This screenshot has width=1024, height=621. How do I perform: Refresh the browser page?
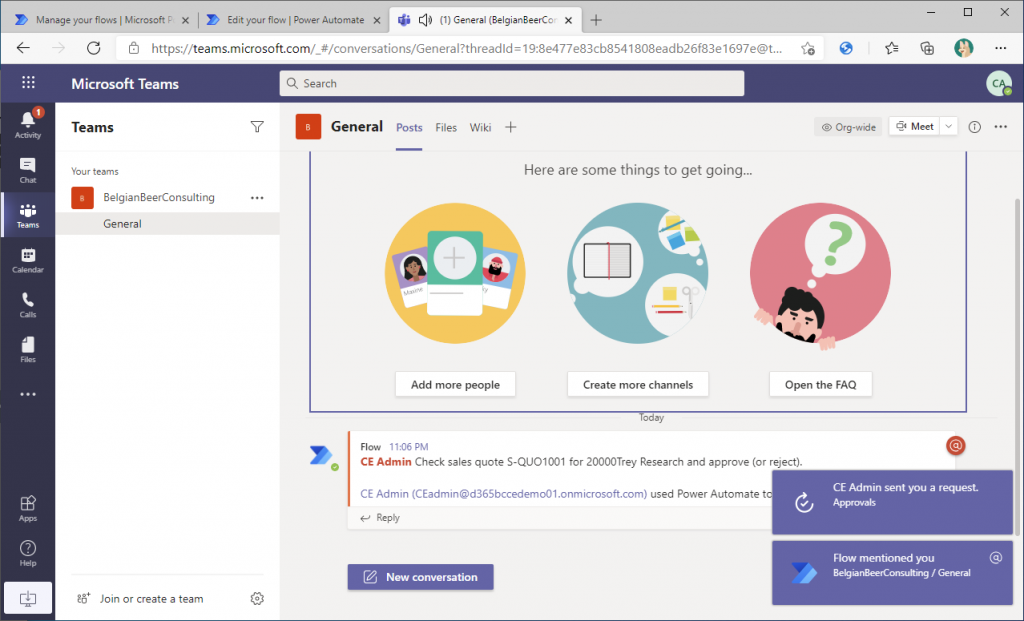pyautogui.click(x=93, y=48)
